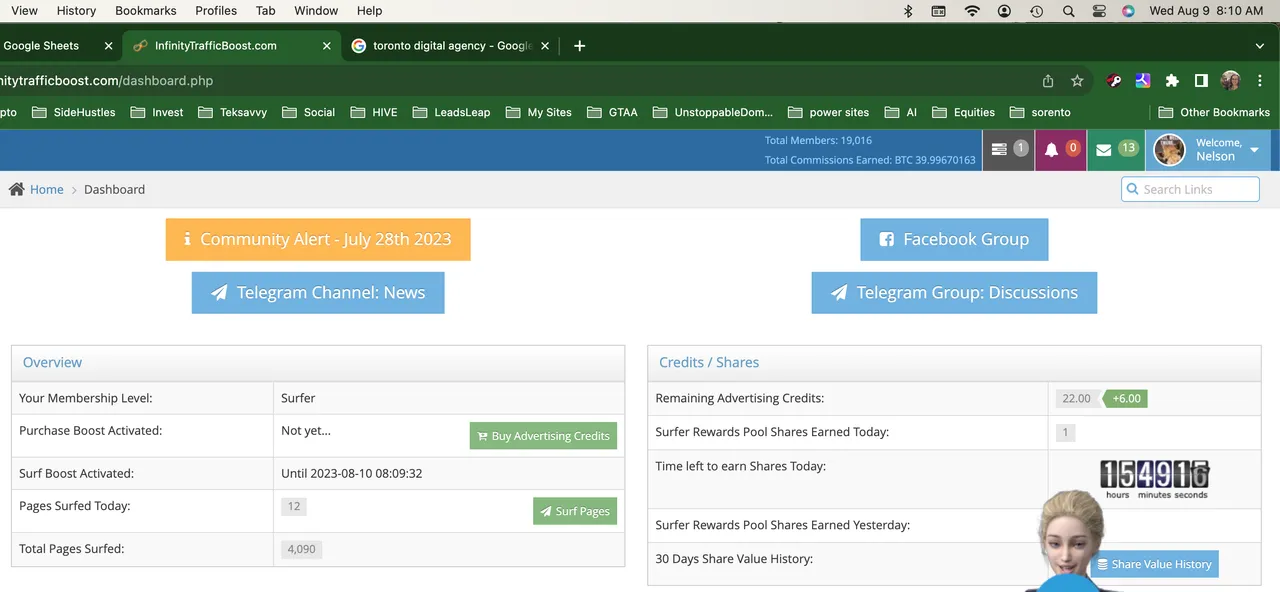Image resolution: width=1280 pixels, height=592 pixels.
Task: Expand the tab search chevron
Action: [x=1259, y=46]
